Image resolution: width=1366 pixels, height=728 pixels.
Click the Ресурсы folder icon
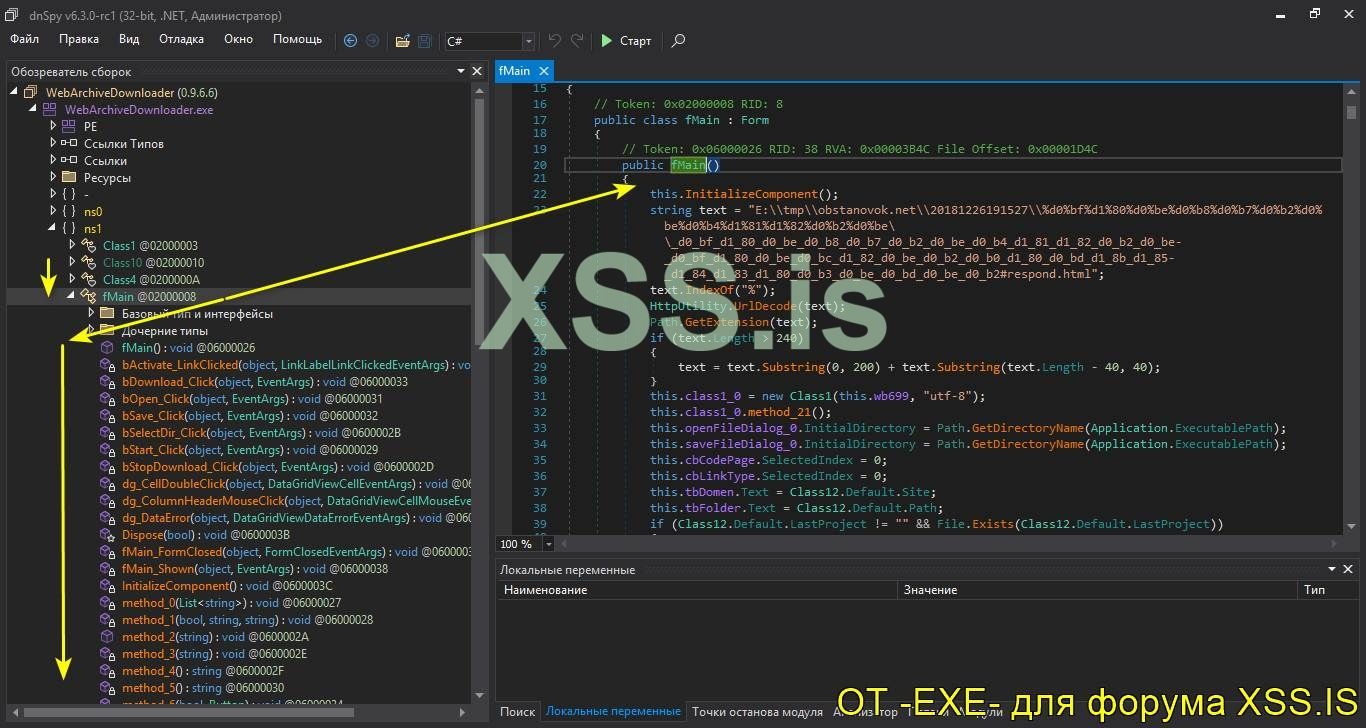[x=68, y=178]
